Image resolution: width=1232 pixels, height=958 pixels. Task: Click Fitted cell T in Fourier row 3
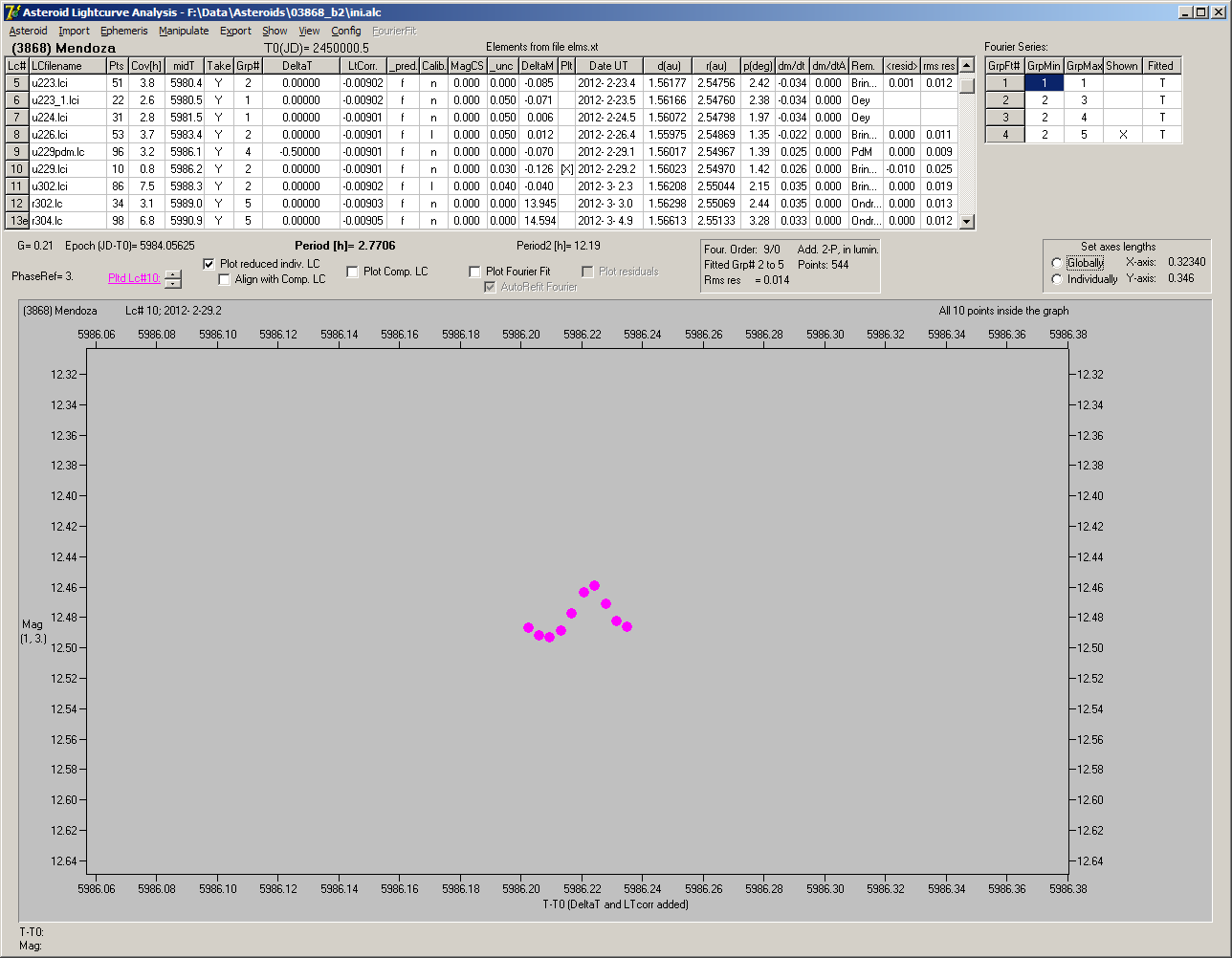pyautogui.click(x=1162, y=118)
